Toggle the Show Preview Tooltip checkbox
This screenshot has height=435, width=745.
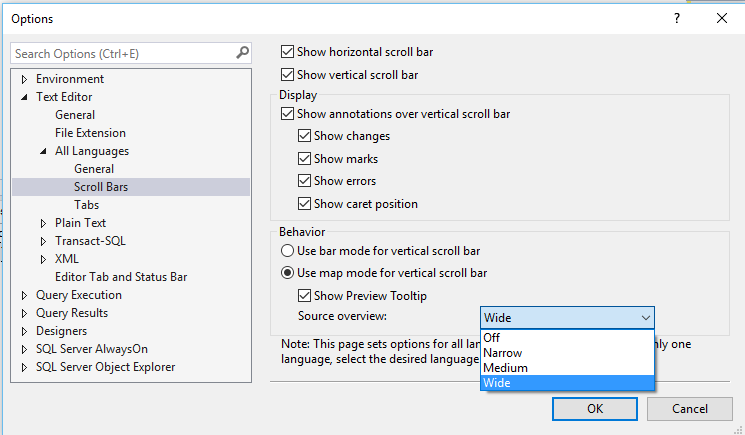[305, 295]
